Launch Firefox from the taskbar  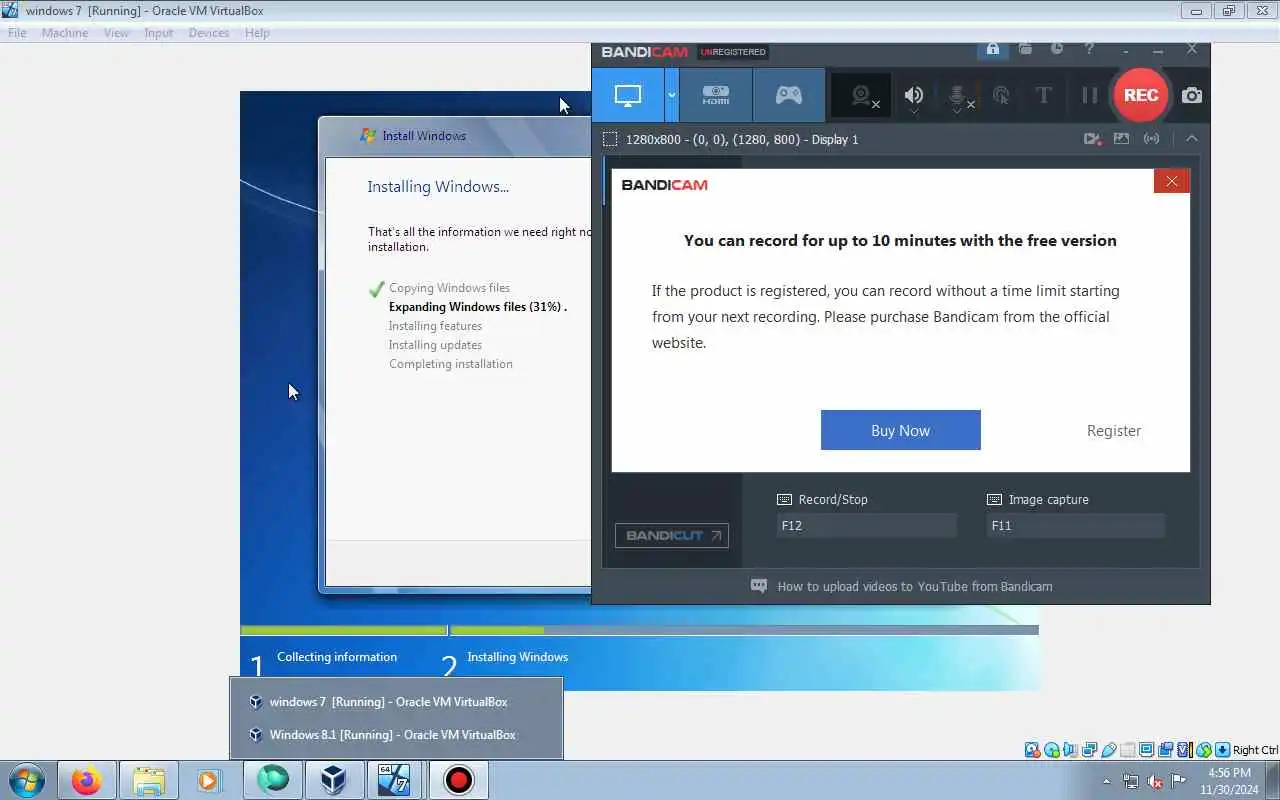click(x=86, y=780)
